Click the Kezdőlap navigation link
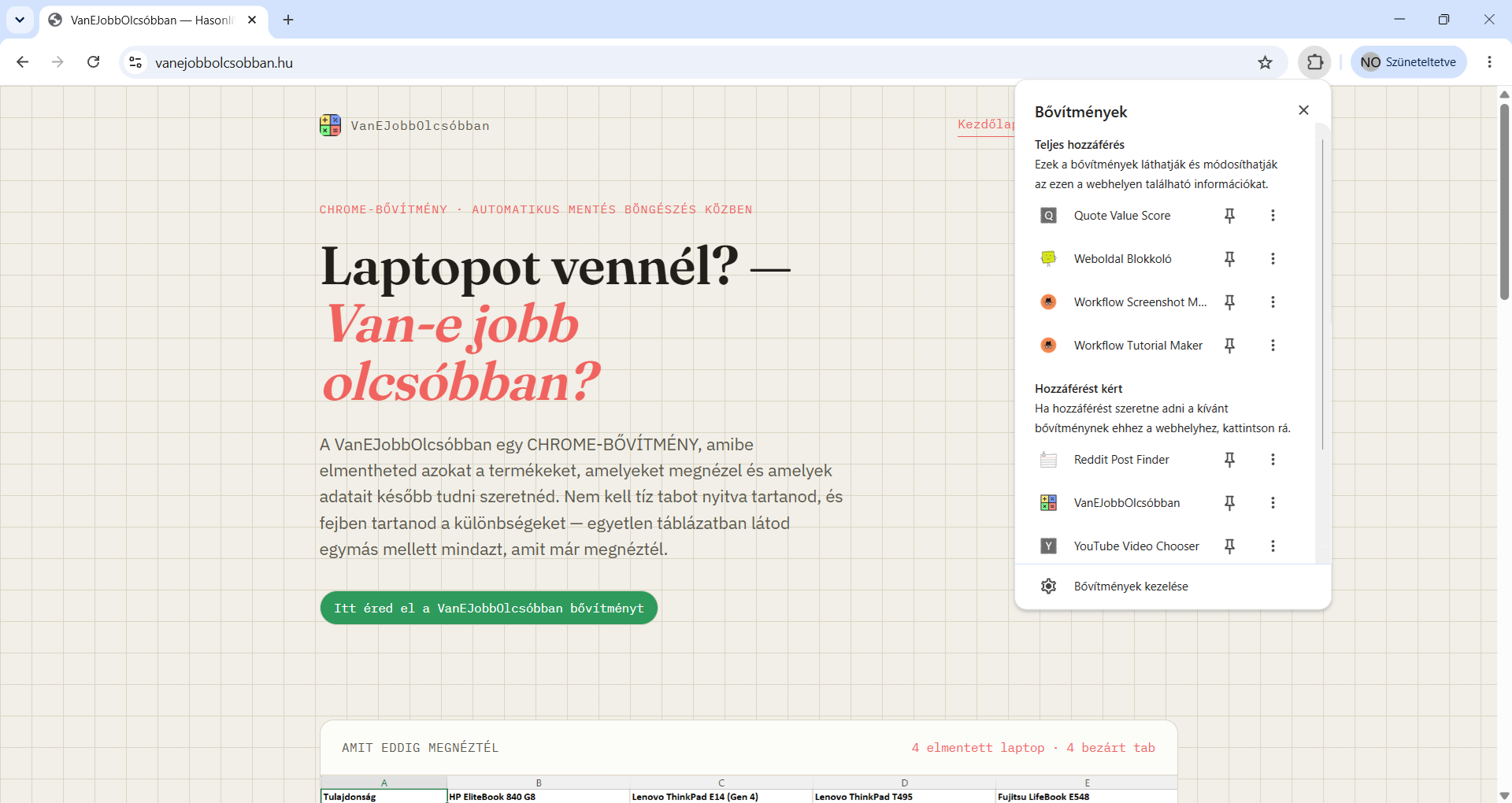Image resolution: width=1512 pixels, height=803 pixels. coord(986,124)
